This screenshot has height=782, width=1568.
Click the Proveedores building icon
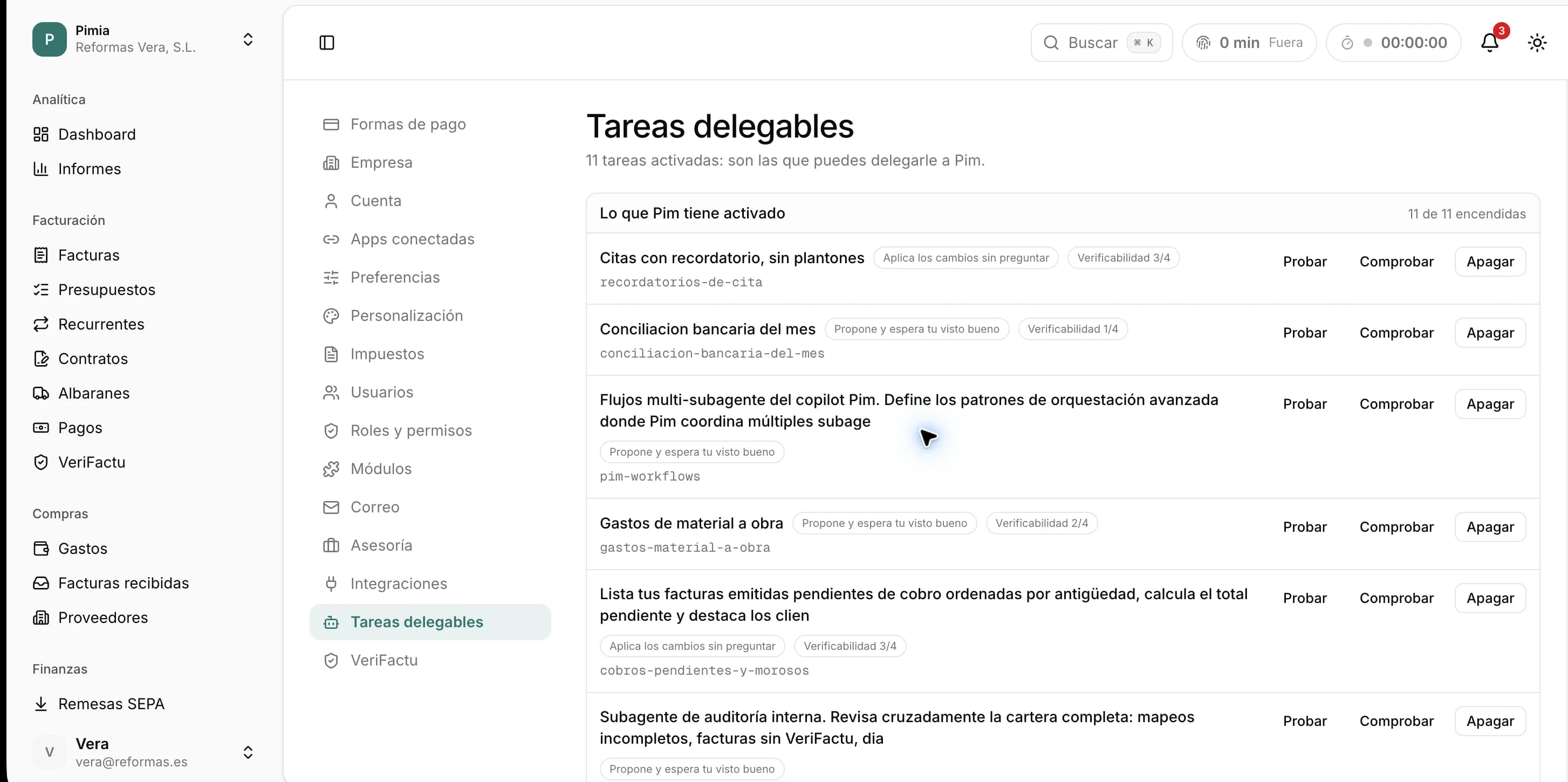pos(41,618)
